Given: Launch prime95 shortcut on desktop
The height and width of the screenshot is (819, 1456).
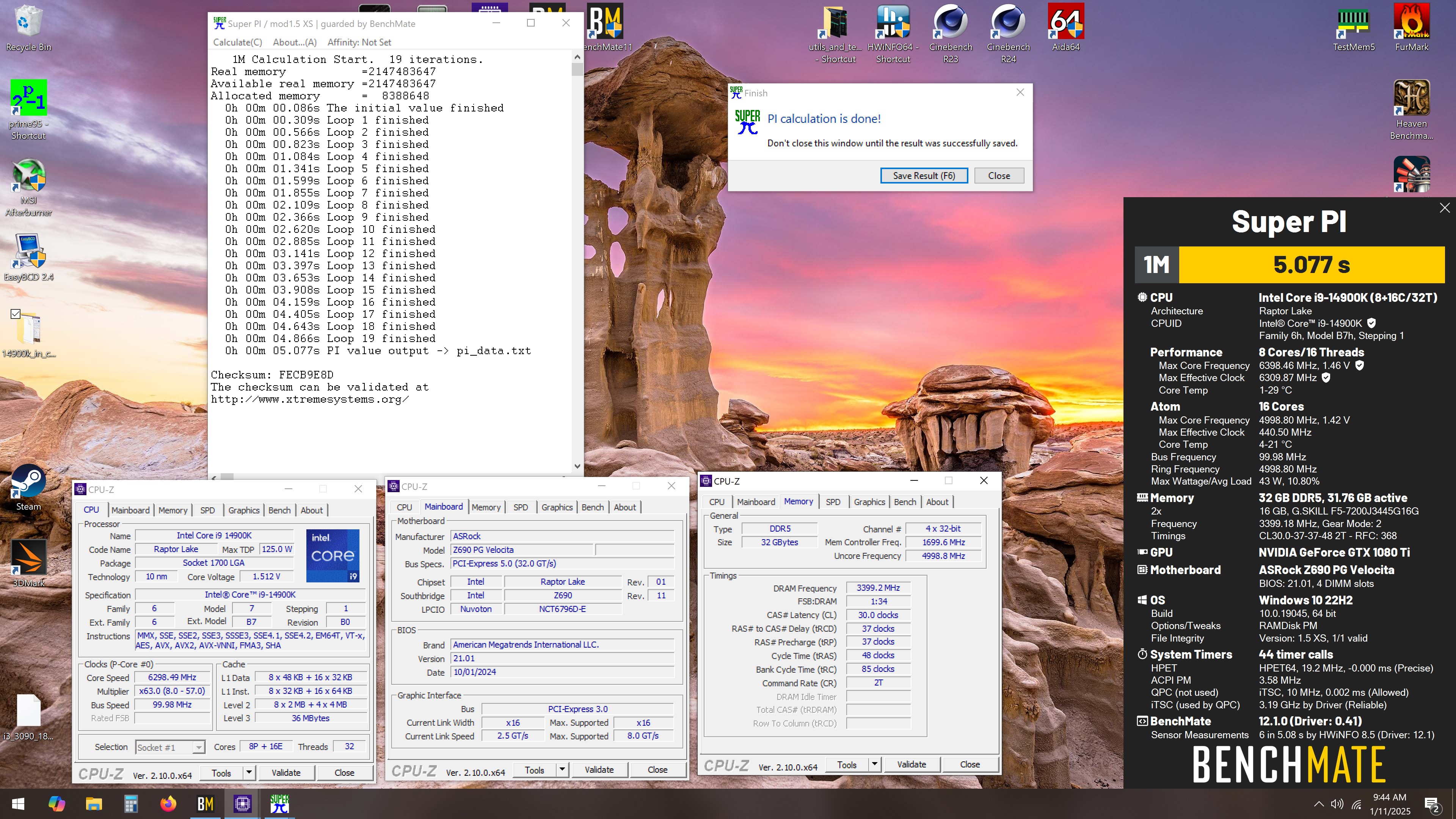Looking at the screenshot, I should pos(28,110).
